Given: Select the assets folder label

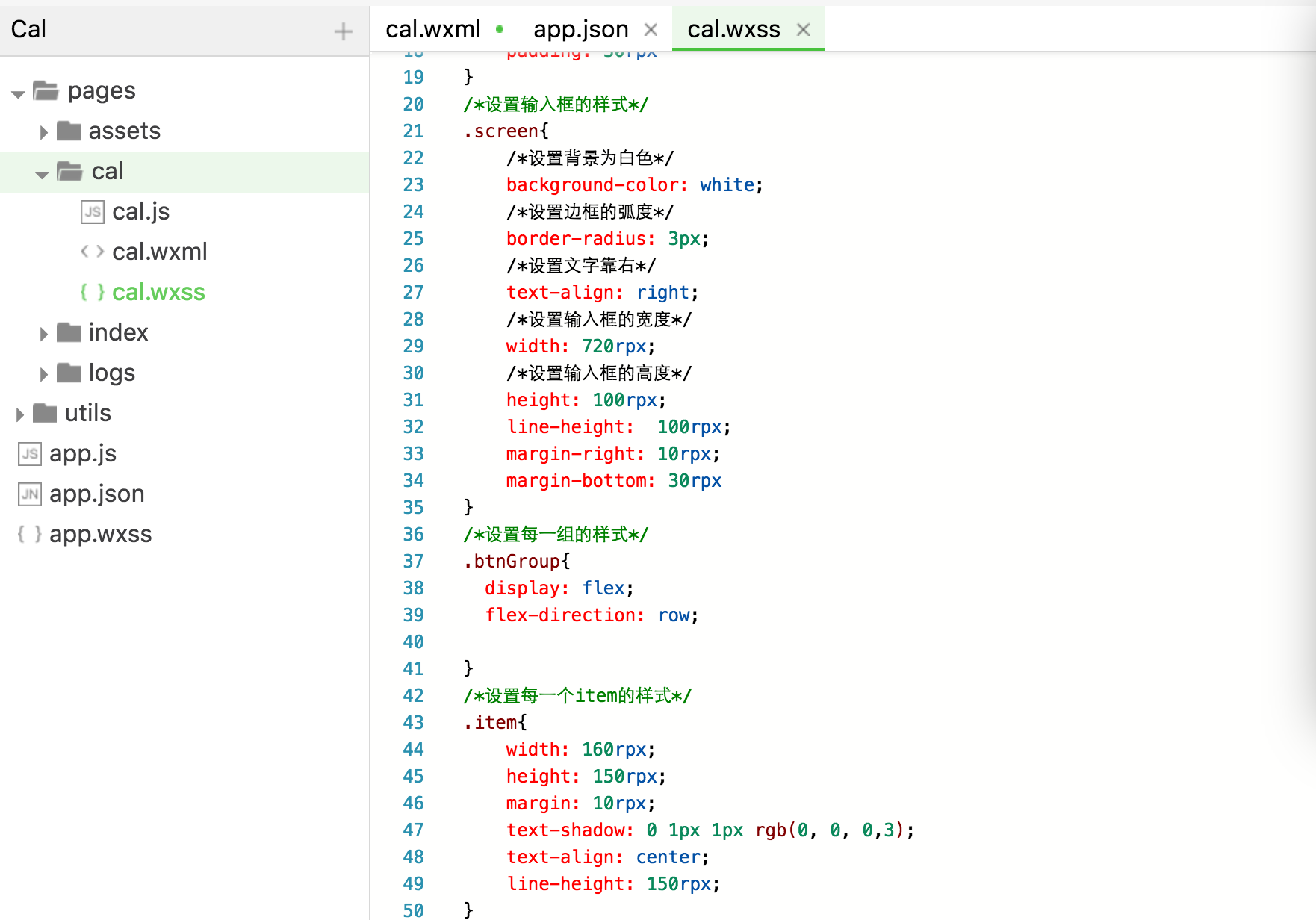Looking at the screenshot, I should (125, 131).
